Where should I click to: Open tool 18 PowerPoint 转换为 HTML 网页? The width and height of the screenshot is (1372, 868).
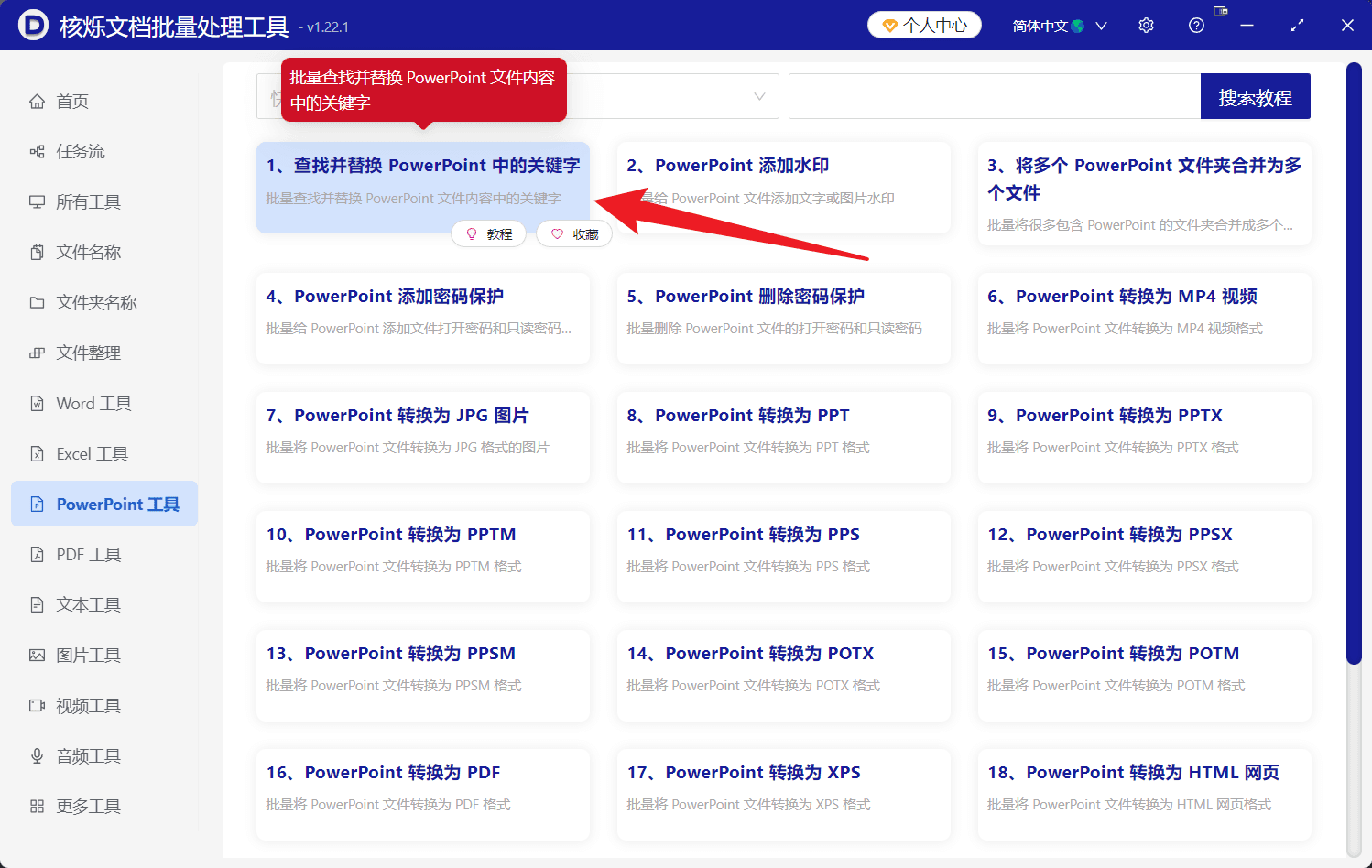(x=1145, y=795)
